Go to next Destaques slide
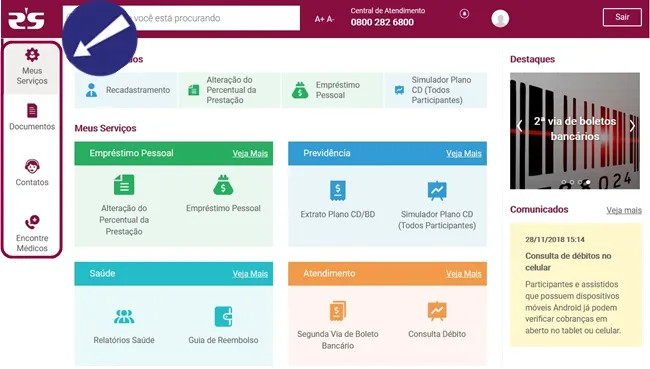650x369 pixels. (x=632, y=126)
